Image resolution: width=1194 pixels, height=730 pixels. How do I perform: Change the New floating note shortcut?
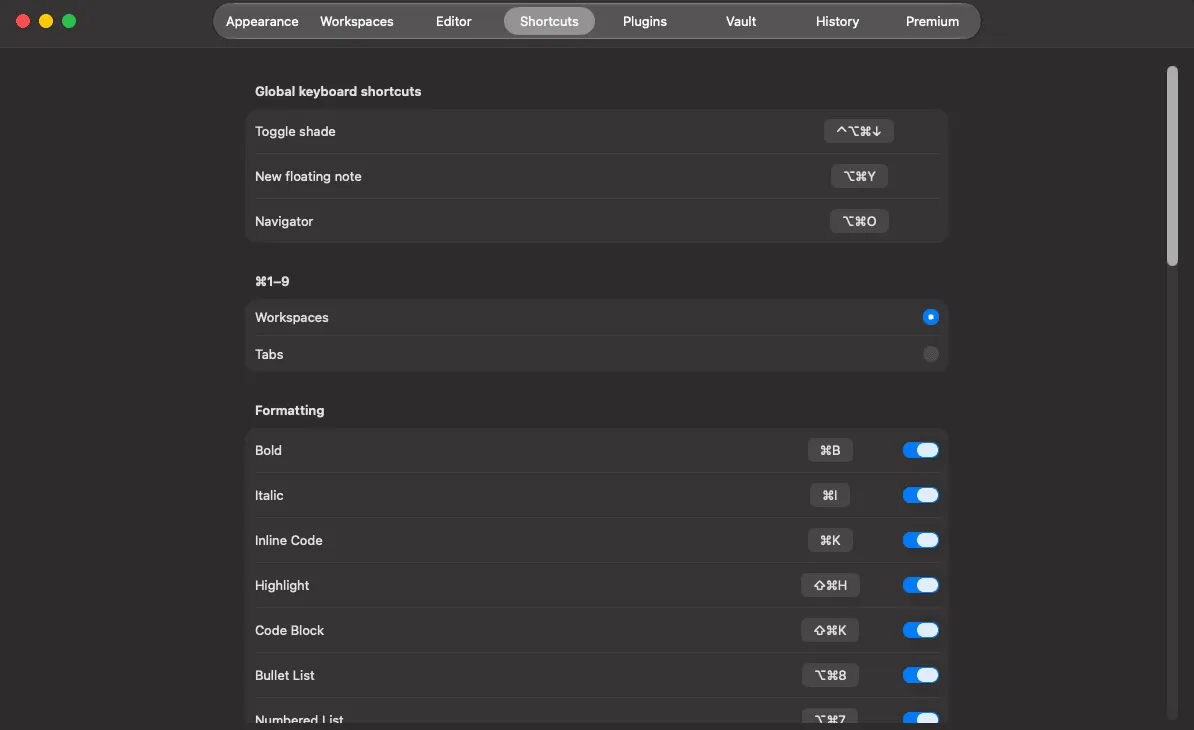coord(859,176)
